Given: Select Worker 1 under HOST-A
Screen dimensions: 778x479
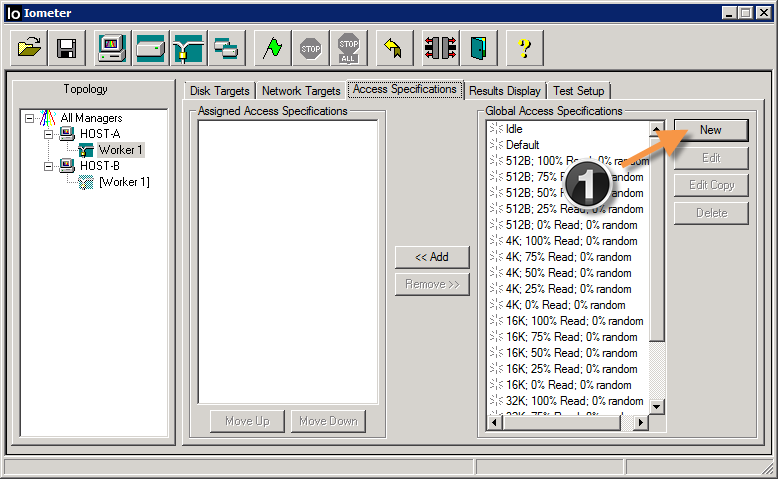Looking at the screenshot, I should 120,150.
